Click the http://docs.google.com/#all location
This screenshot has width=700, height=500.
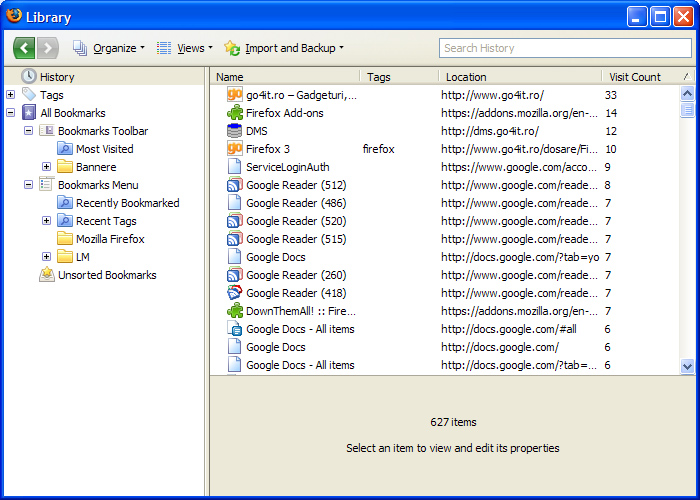point(508,329)
